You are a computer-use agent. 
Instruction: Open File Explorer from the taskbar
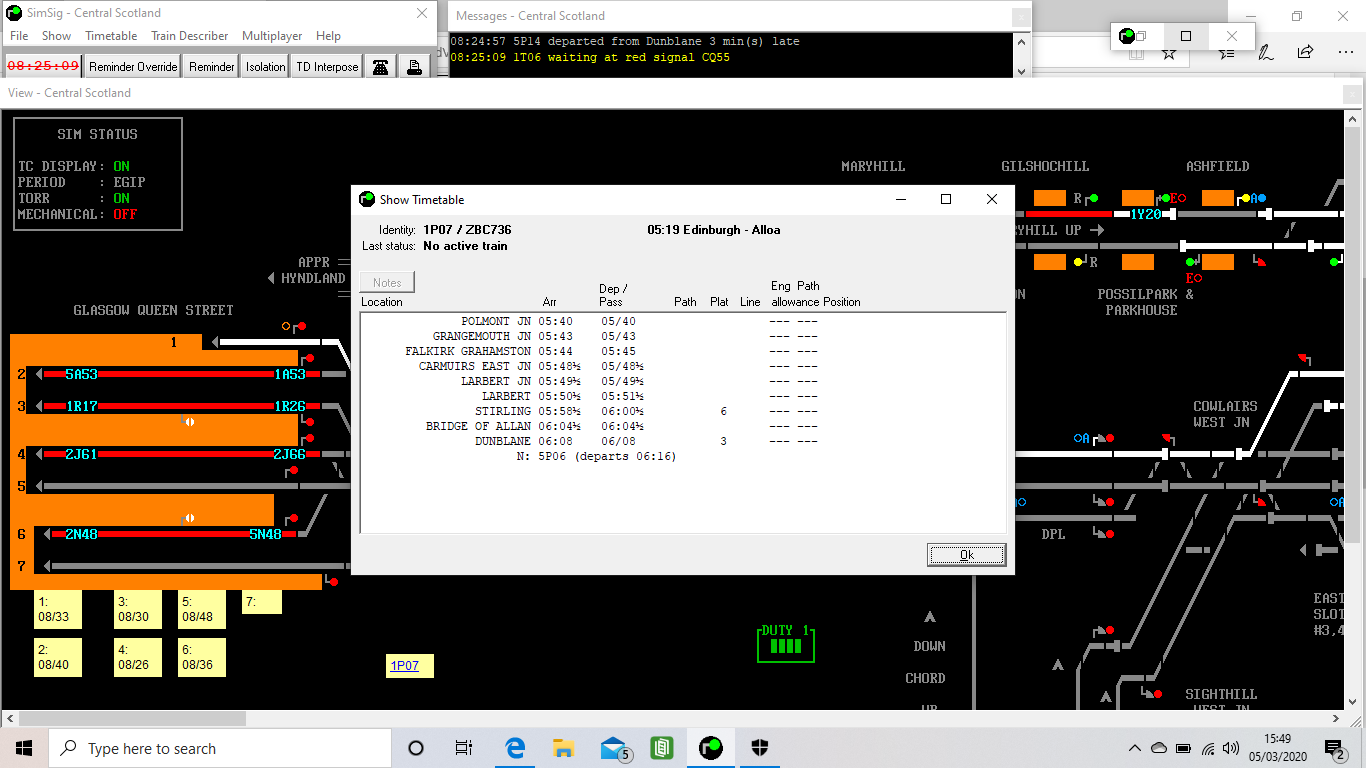[x=563, y=748]
